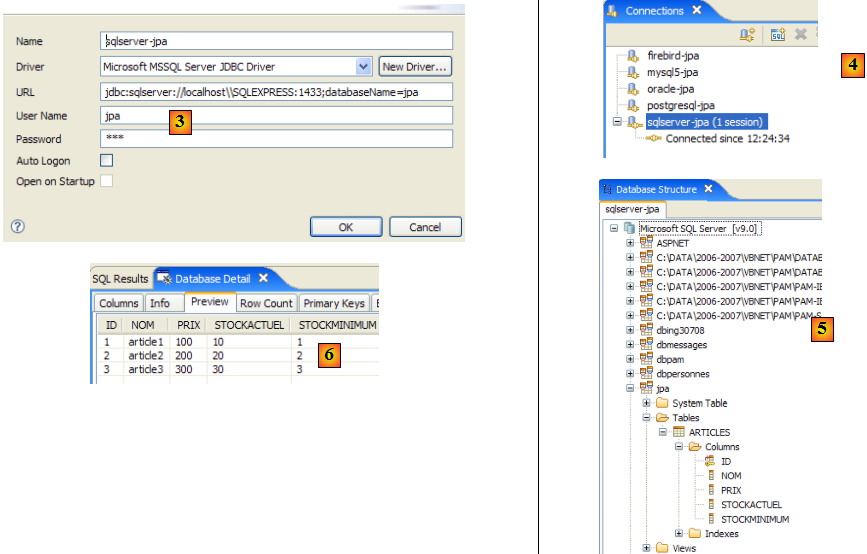Open a new SQL editor from toolbar
This screenshot has width=867, height=554.
click(x=778, y=35)
